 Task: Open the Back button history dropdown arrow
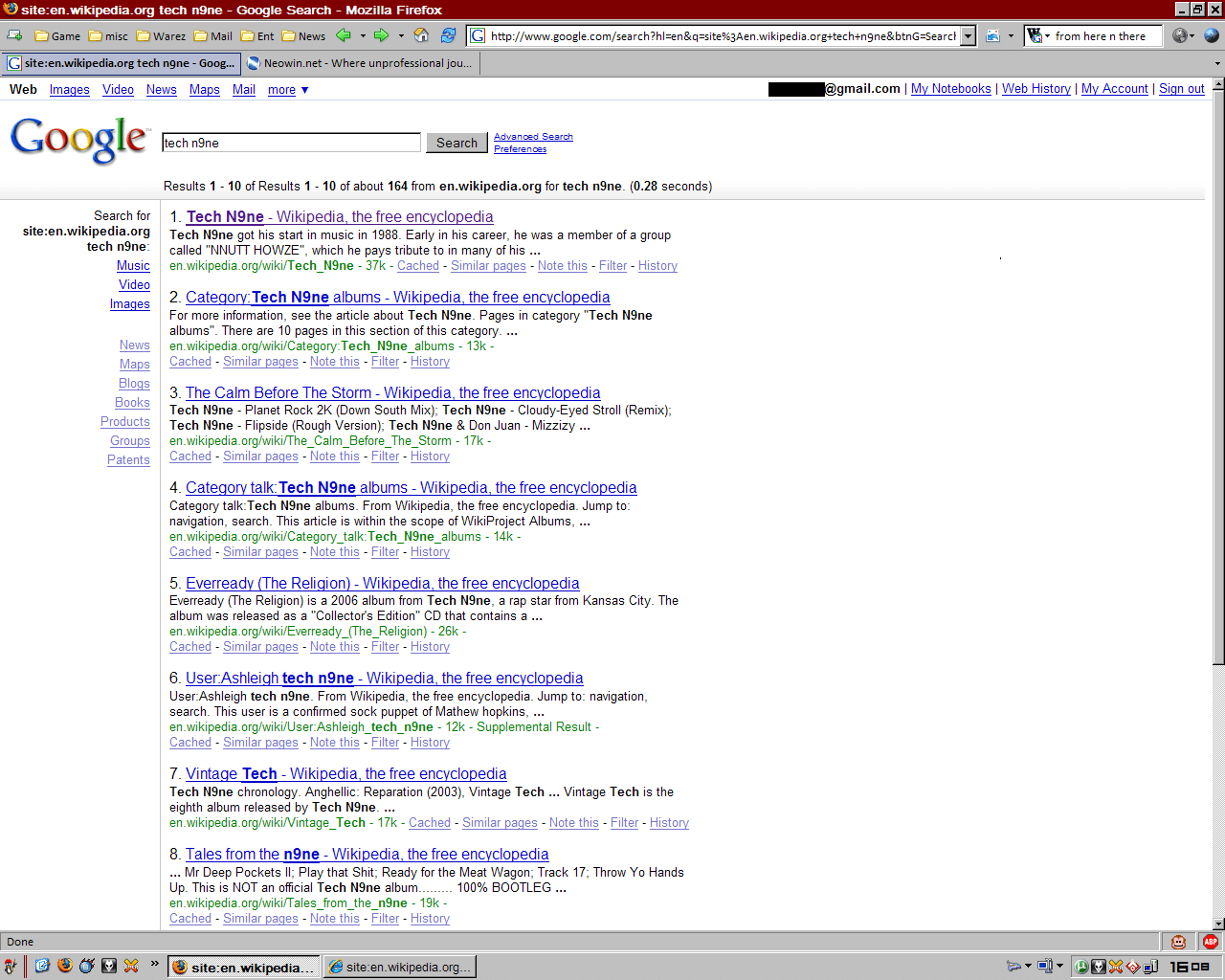363,36
